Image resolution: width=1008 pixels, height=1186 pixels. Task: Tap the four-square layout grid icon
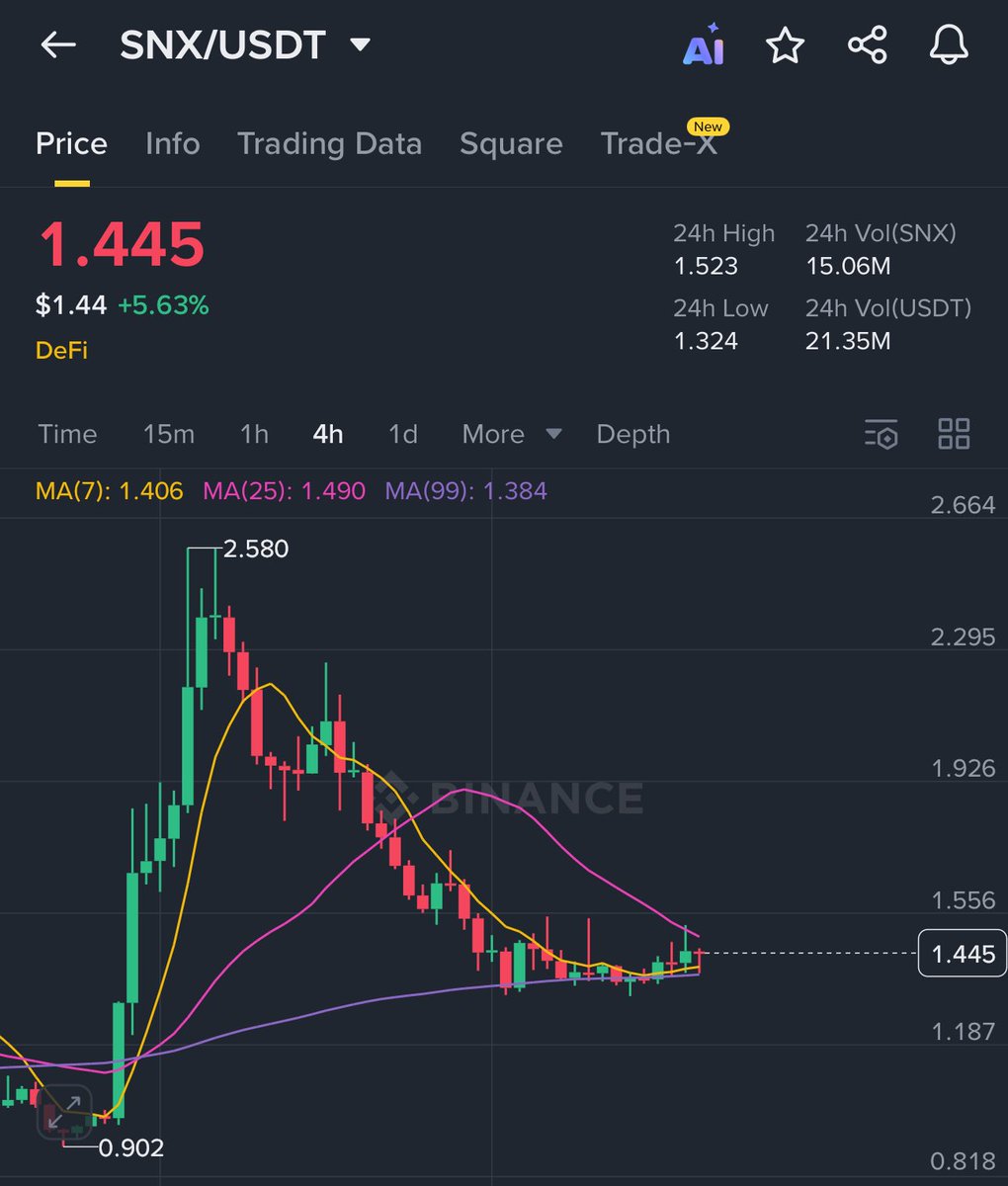point(954,434)
